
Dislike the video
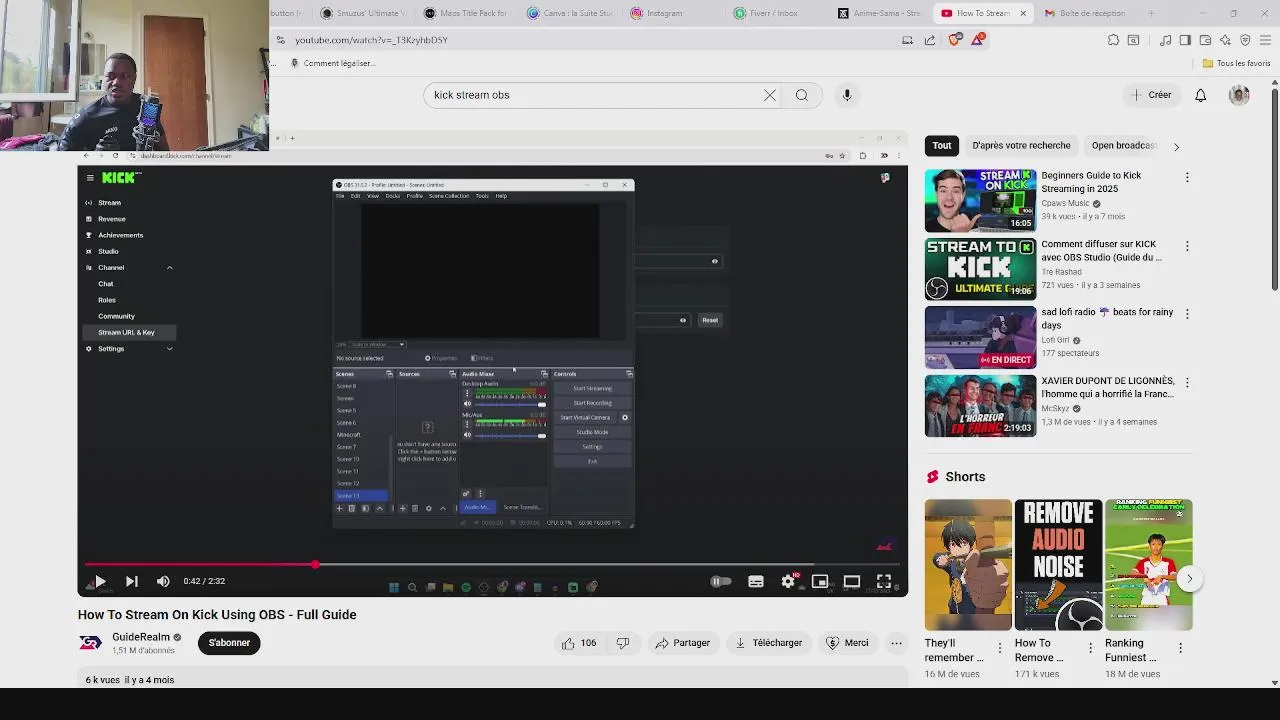click(x=623, y=643)
